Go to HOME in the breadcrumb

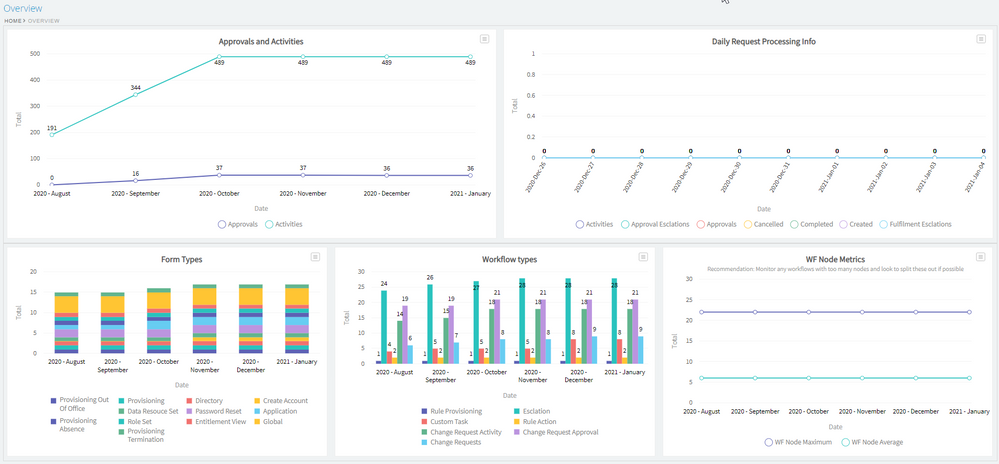pos(12,20)
